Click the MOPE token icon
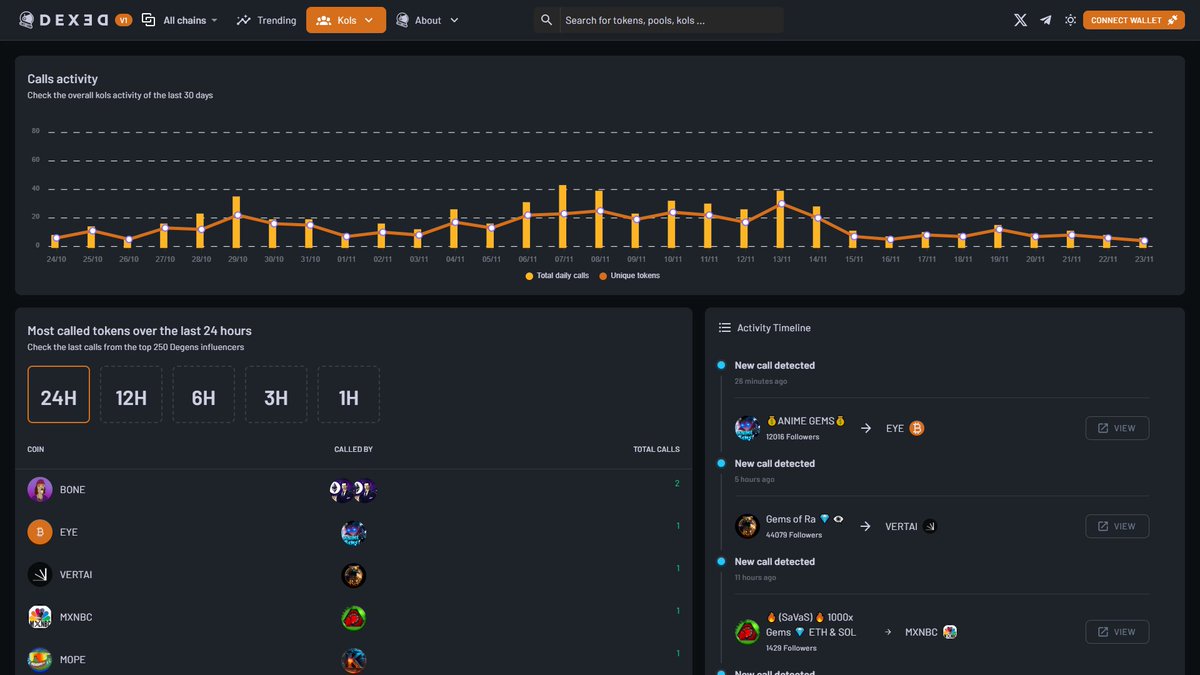Screen dimensions: 1200x675 40,659
